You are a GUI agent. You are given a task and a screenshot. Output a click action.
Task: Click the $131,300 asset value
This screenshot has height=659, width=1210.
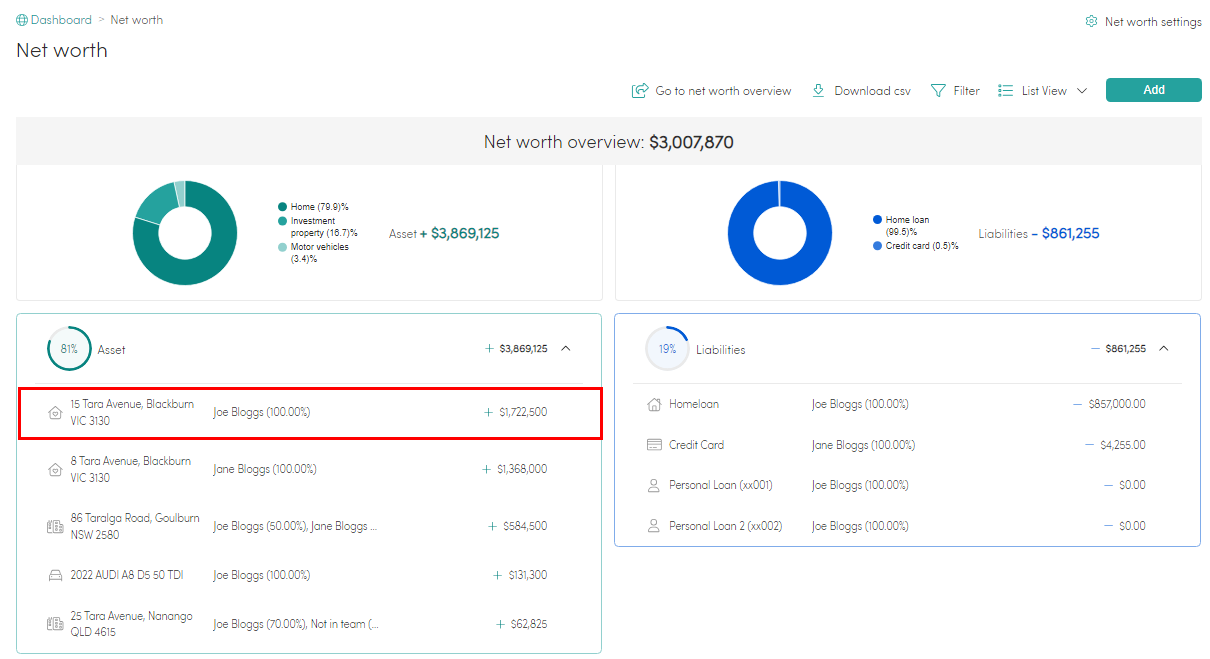pos(528,575)
